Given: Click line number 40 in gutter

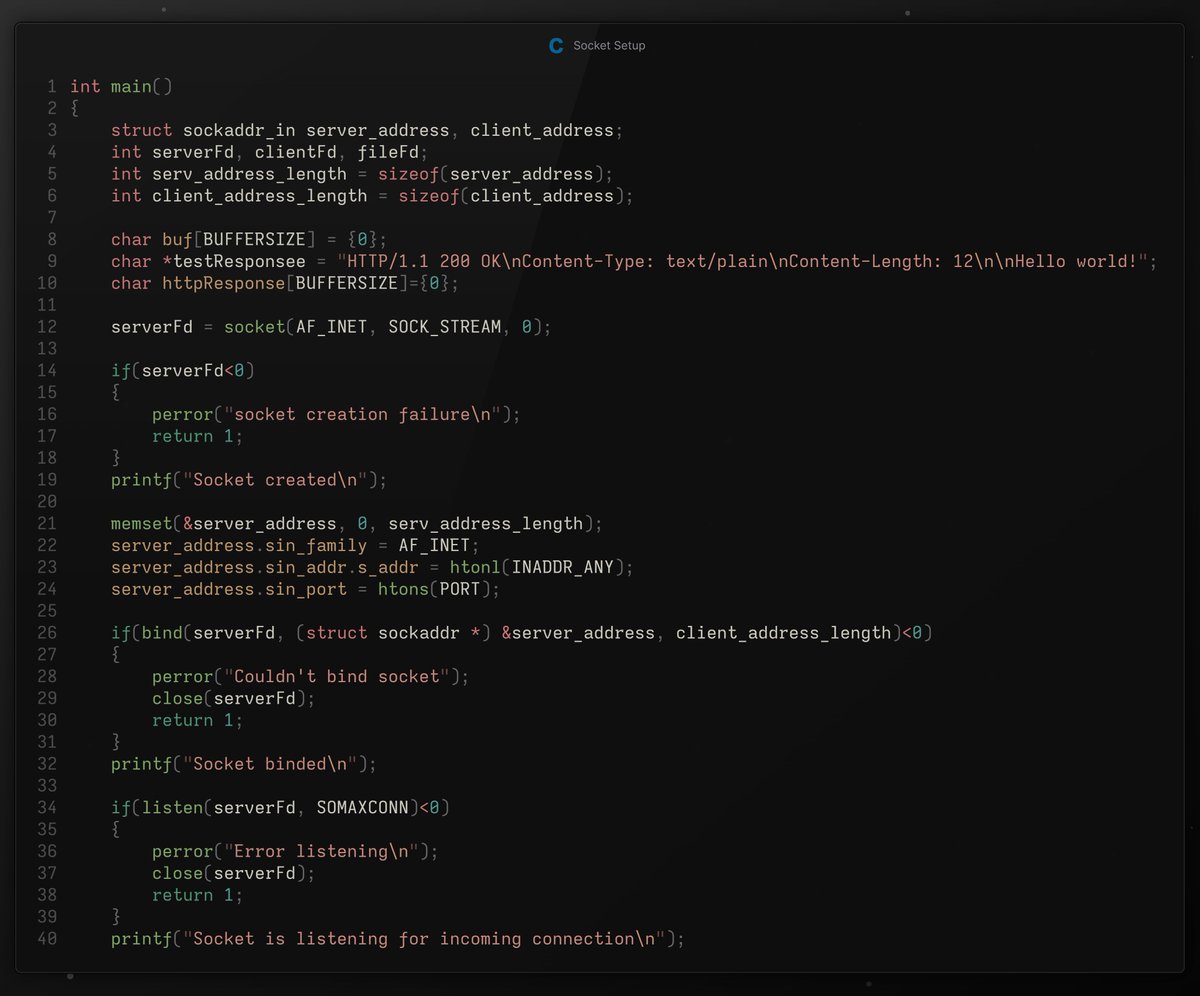Looking at the screenshot, I should click(x=47, y=939).
